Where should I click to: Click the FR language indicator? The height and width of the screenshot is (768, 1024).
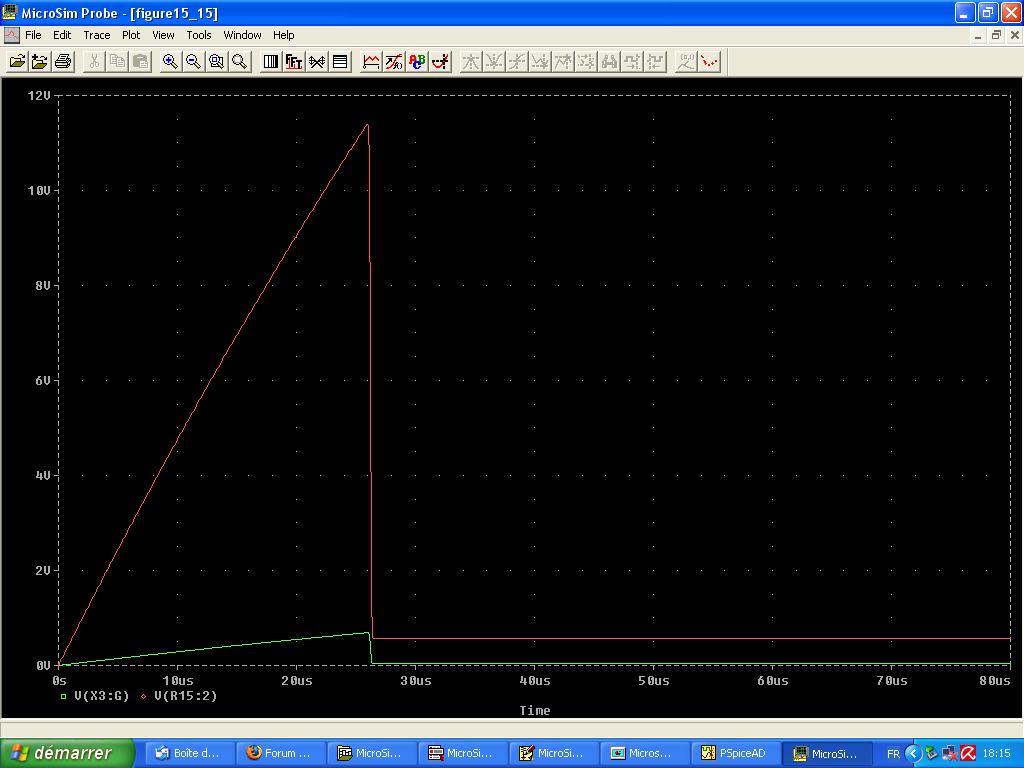coord(893,754)
